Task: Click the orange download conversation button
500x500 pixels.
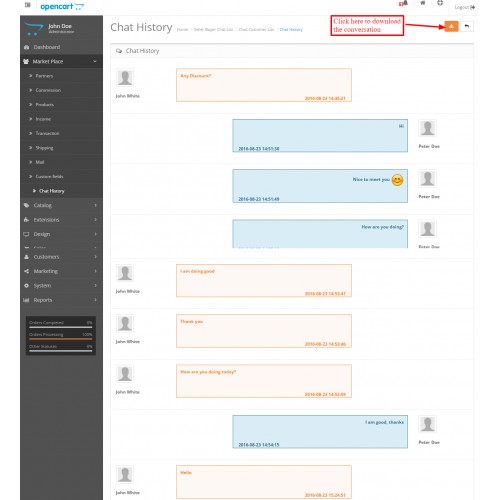Action: (451, 26)
